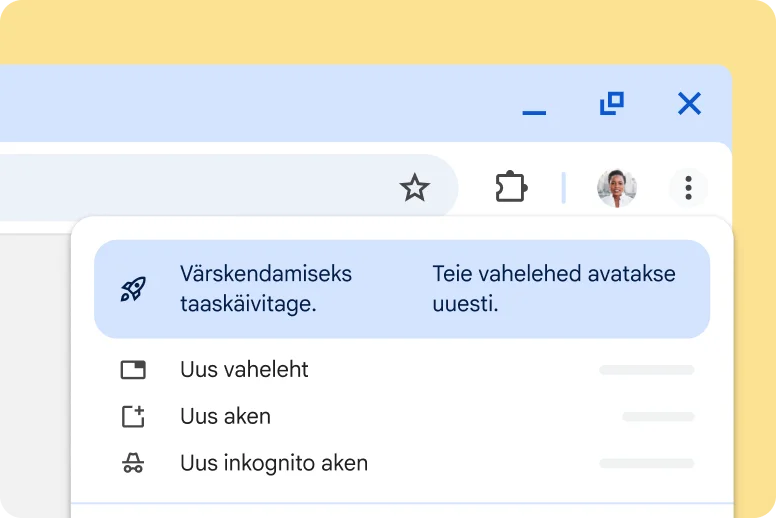Open the Extensions puzzle piece icon

click(511, 187)
